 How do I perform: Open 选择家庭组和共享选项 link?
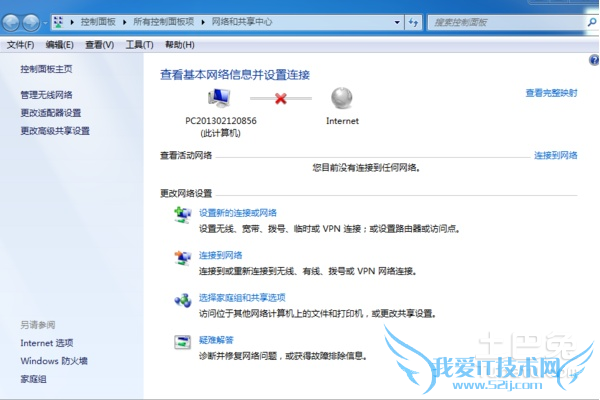coord(242,298)
